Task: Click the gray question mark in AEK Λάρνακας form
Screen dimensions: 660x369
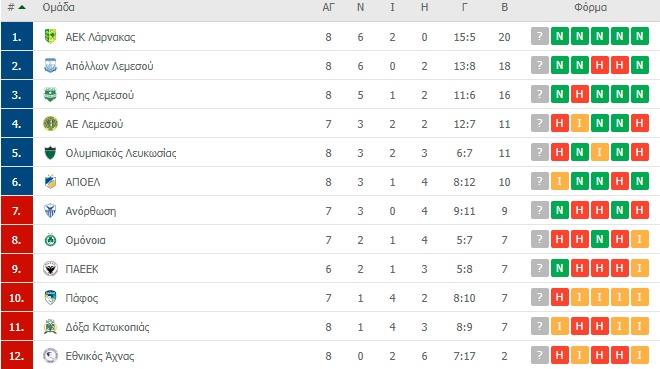Action: point(540,36)
